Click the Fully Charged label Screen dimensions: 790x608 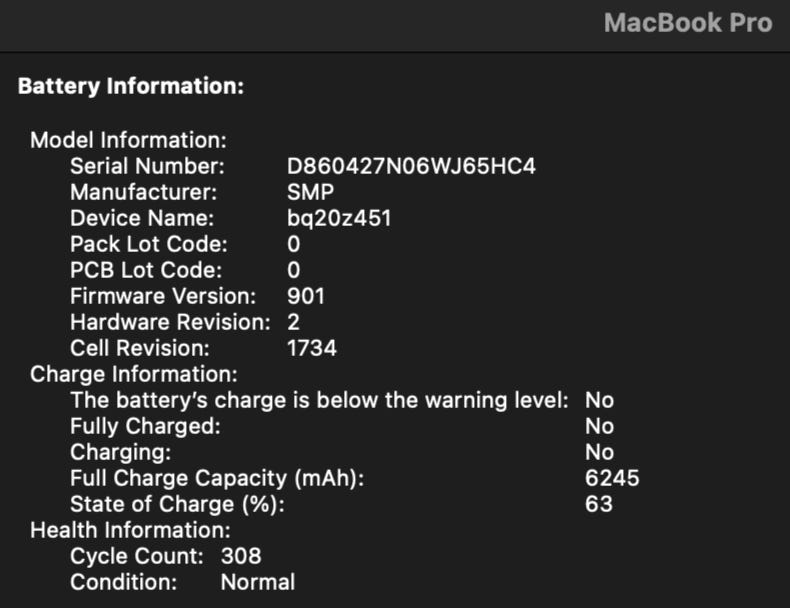pos(145,426)
